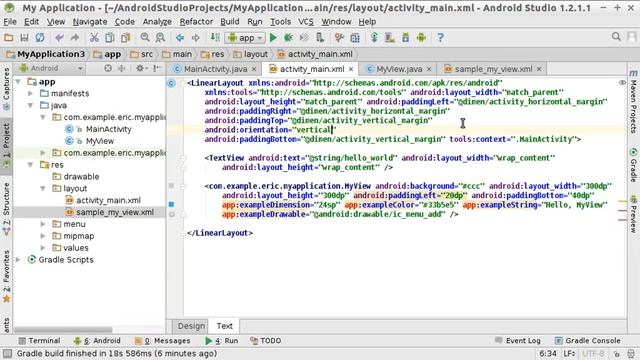640x360 pixels.
Task: Collapse the java folder
Action: point(31,105)
